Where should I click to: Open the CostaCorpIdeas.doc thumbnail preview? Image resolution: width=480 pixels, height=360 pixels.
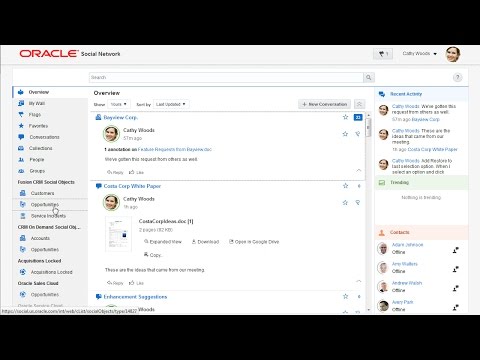(118, 234)
